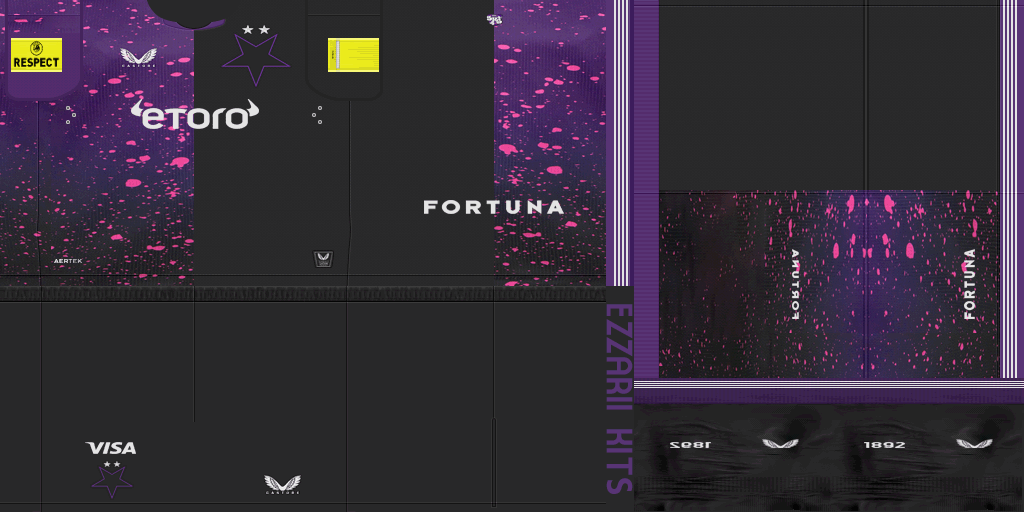This screenshot has height=512, width=1024.
Task: Click the two white stars above the crest
Action: coord(256,30)
